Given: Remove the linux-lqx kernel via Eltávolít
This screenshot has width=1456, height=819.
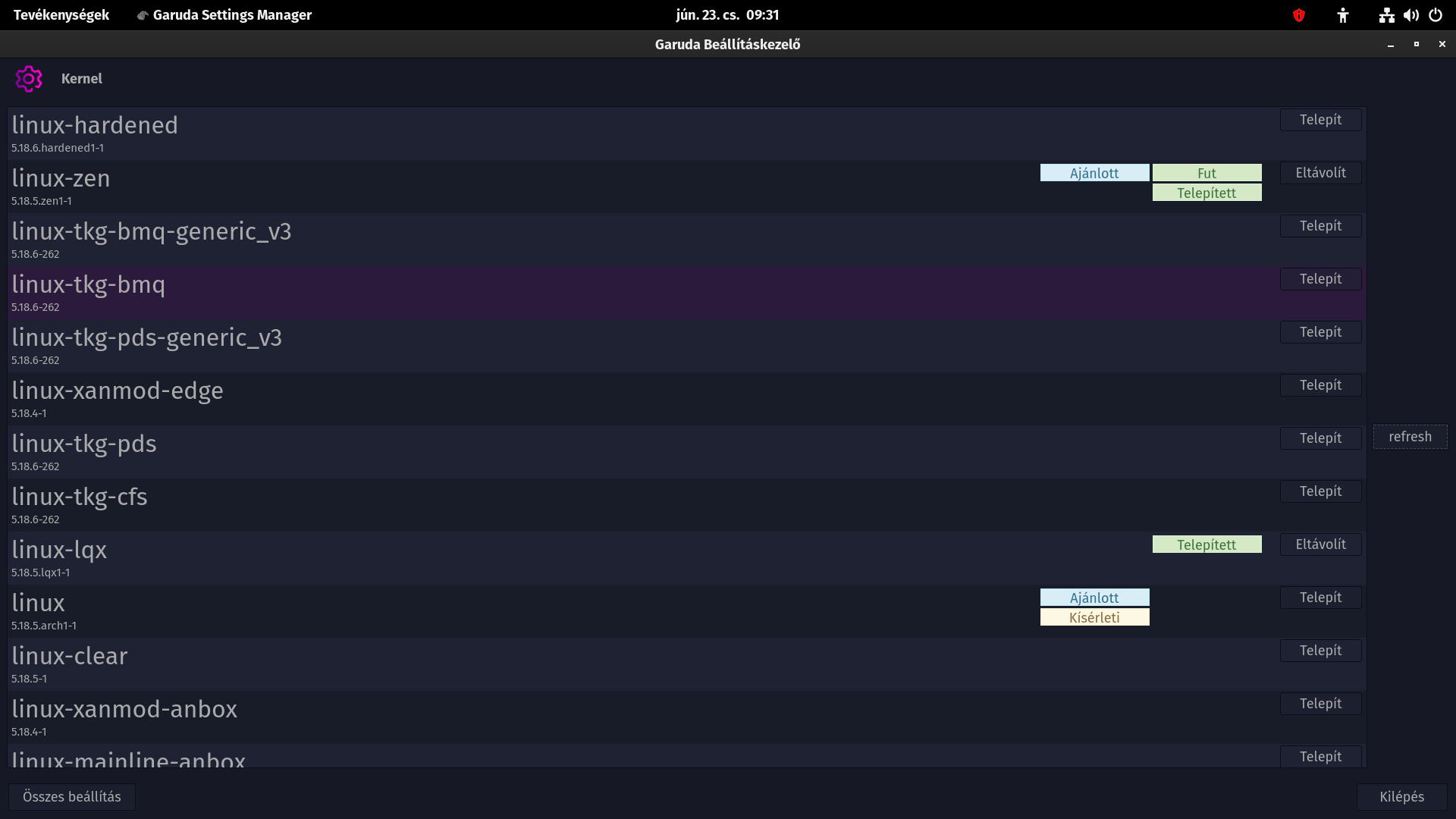Looking at the screenshot, I should click(1320, 544).
